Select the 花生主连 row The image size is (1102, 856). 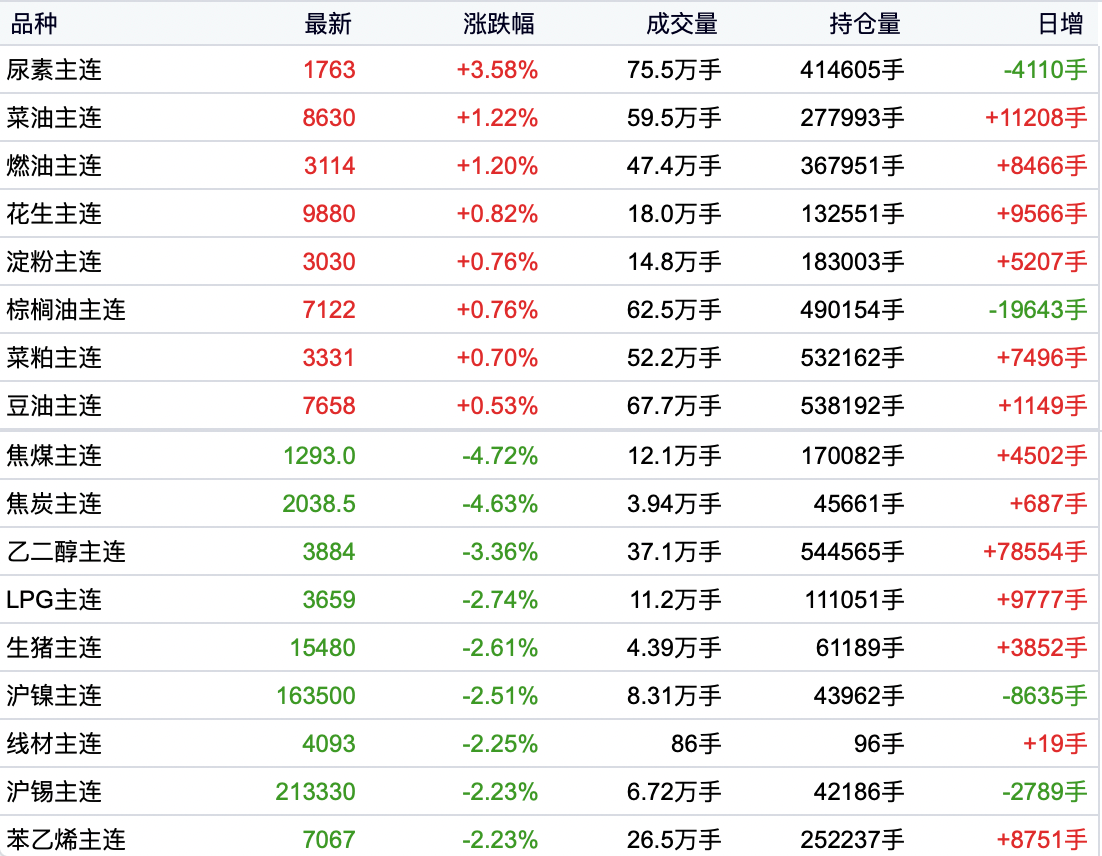click(55, 214)
